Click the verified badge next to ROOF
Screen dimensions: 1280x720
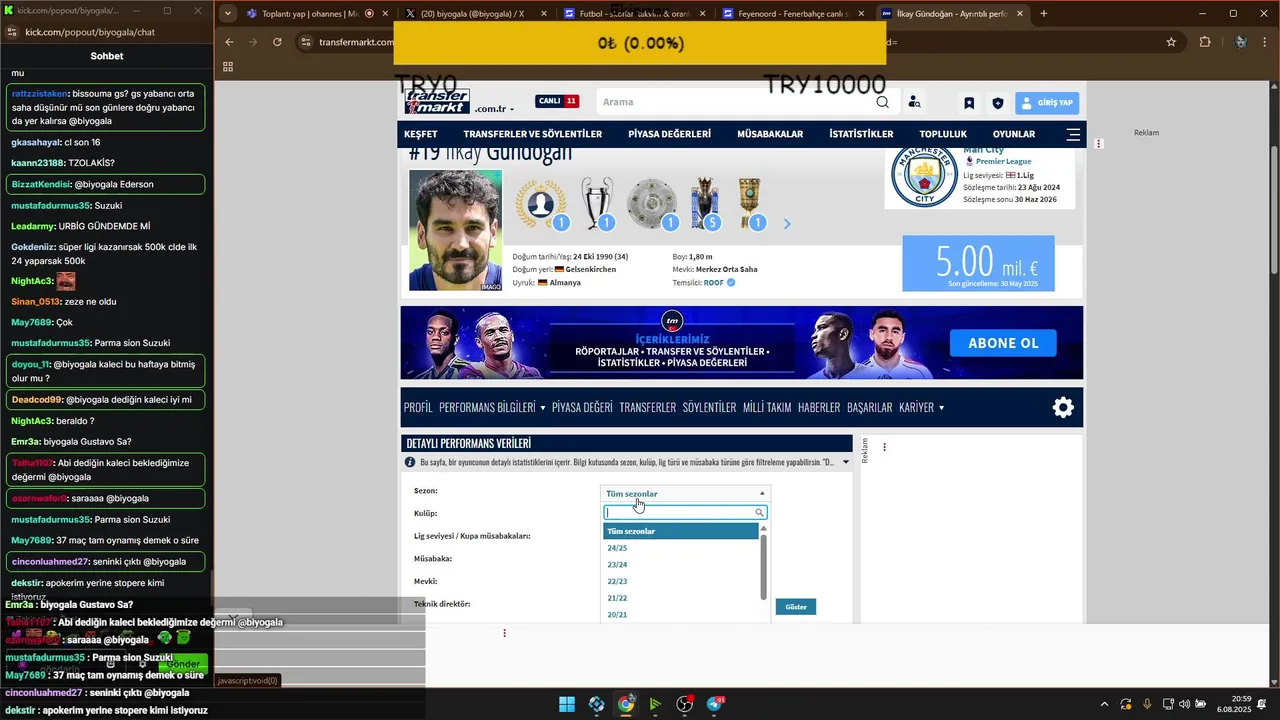tap(731, 283)
